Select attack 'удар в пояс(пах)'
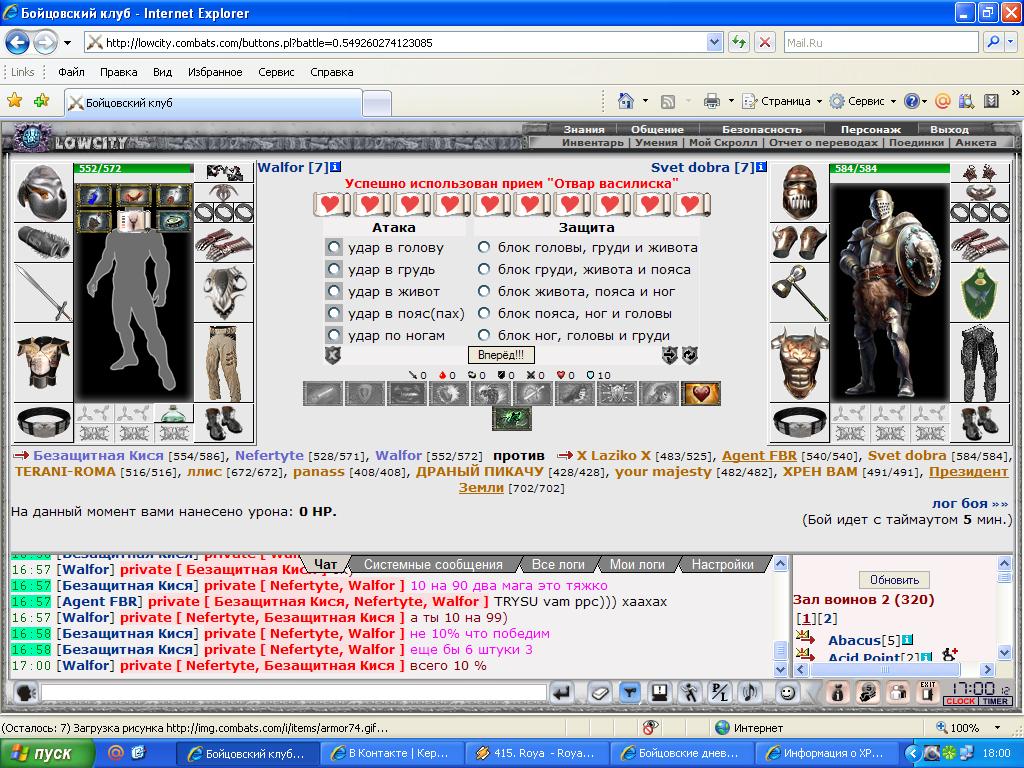Screen dimensions: 1024x768 tap(334, 313)
